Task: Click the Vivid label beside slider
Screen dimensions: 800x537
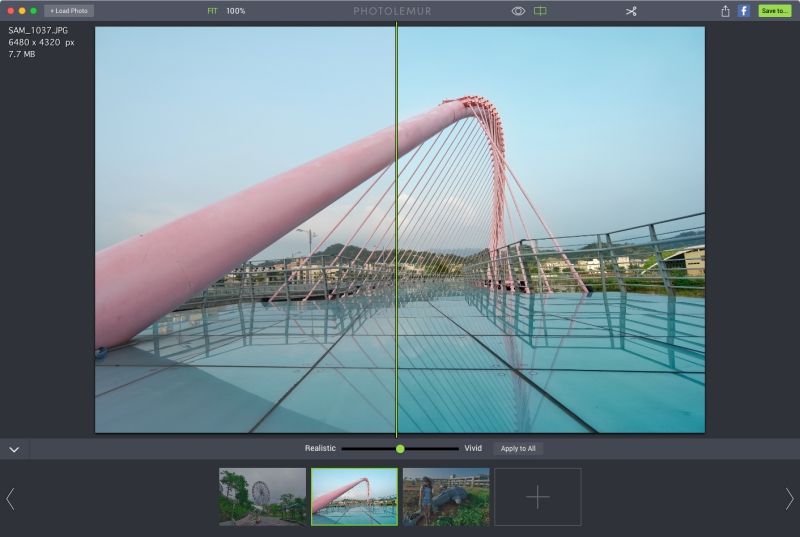Action: tap(473, 449)
